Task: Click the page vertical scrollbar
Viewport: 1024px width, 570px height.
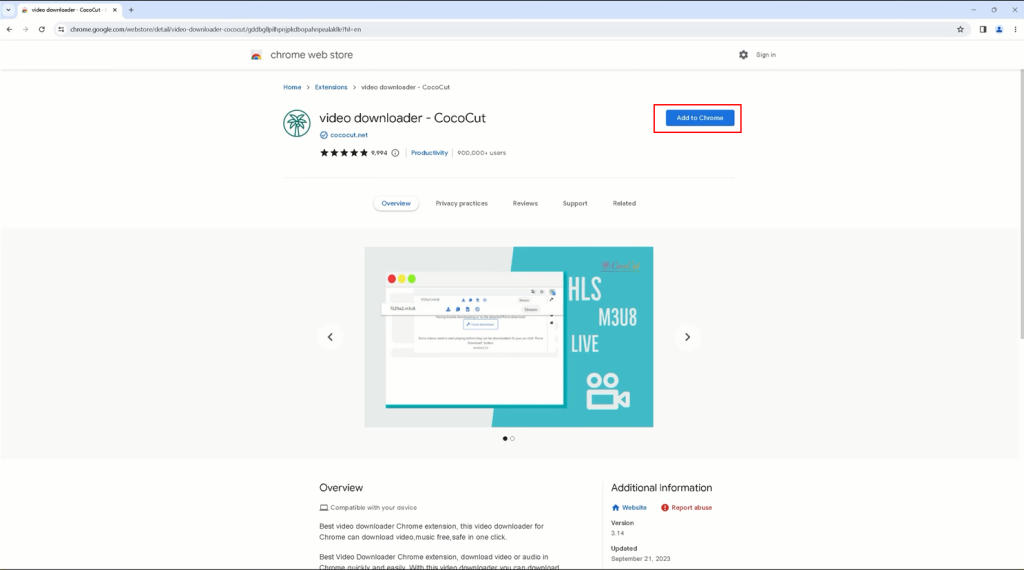Action: point(1021,204)
